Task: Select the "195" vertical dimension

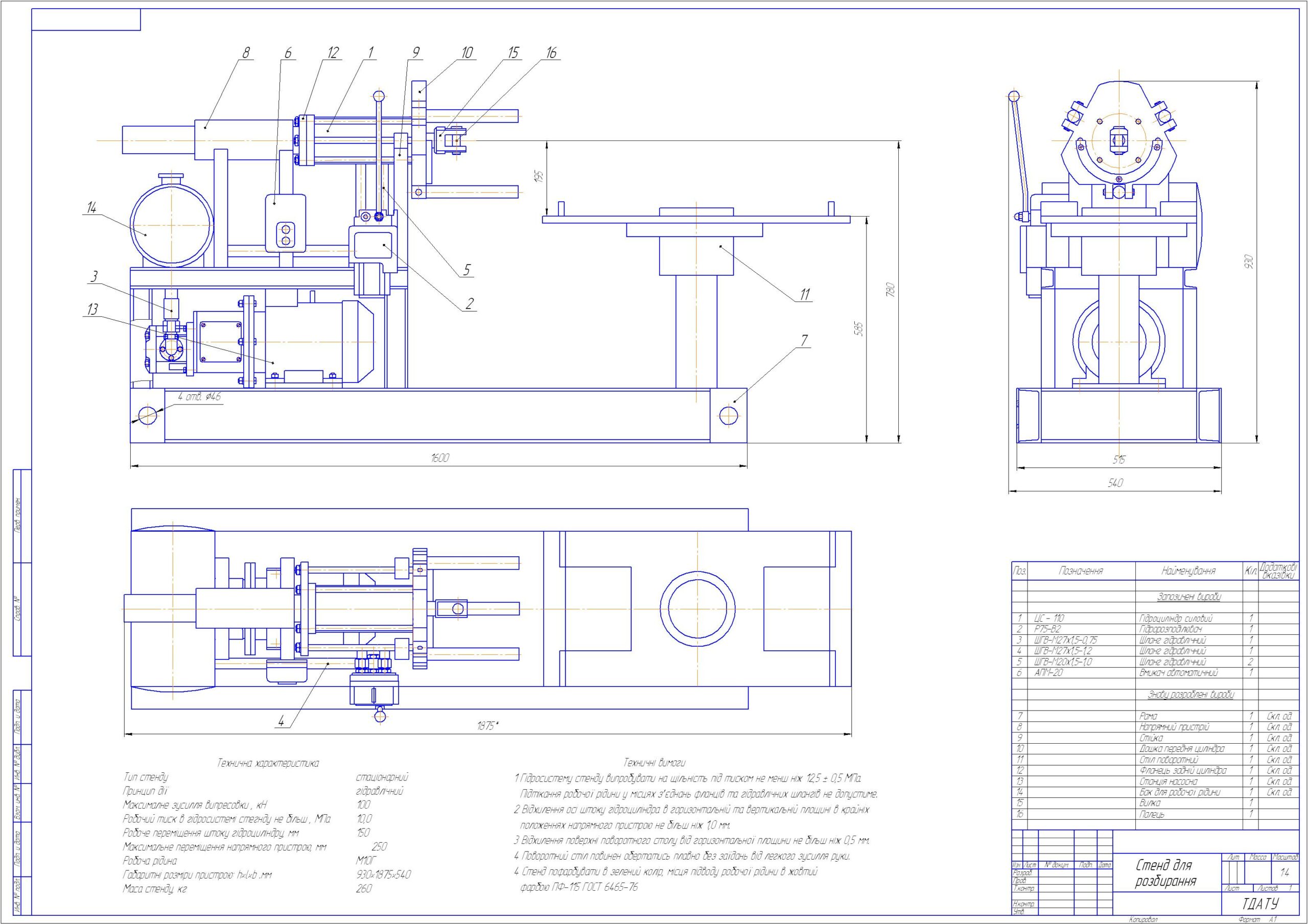Action: [x=540, y=176]
